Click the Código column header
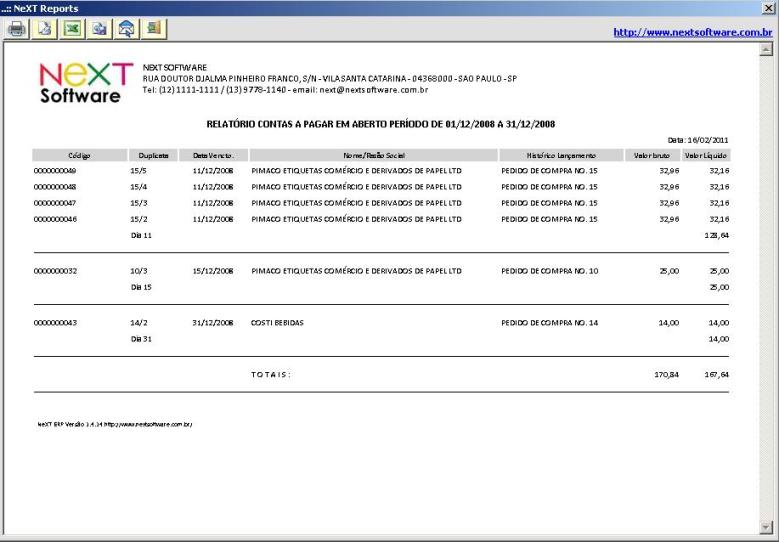 [x=79, y=155]
